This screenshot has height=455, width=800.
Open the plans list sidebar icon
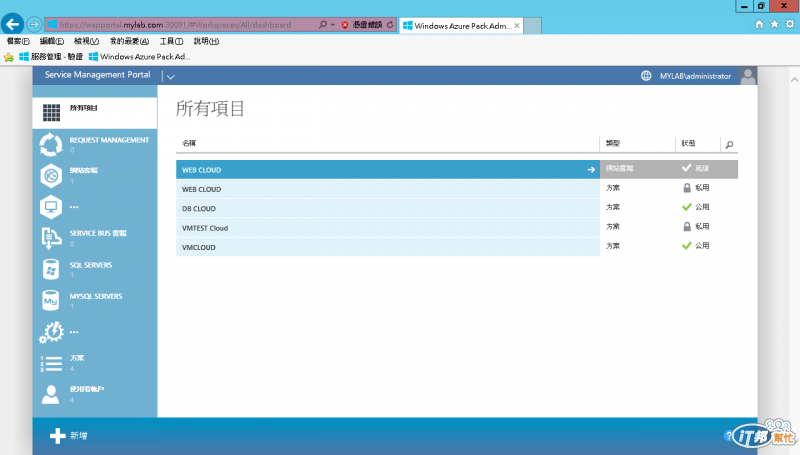click(51, 363)
